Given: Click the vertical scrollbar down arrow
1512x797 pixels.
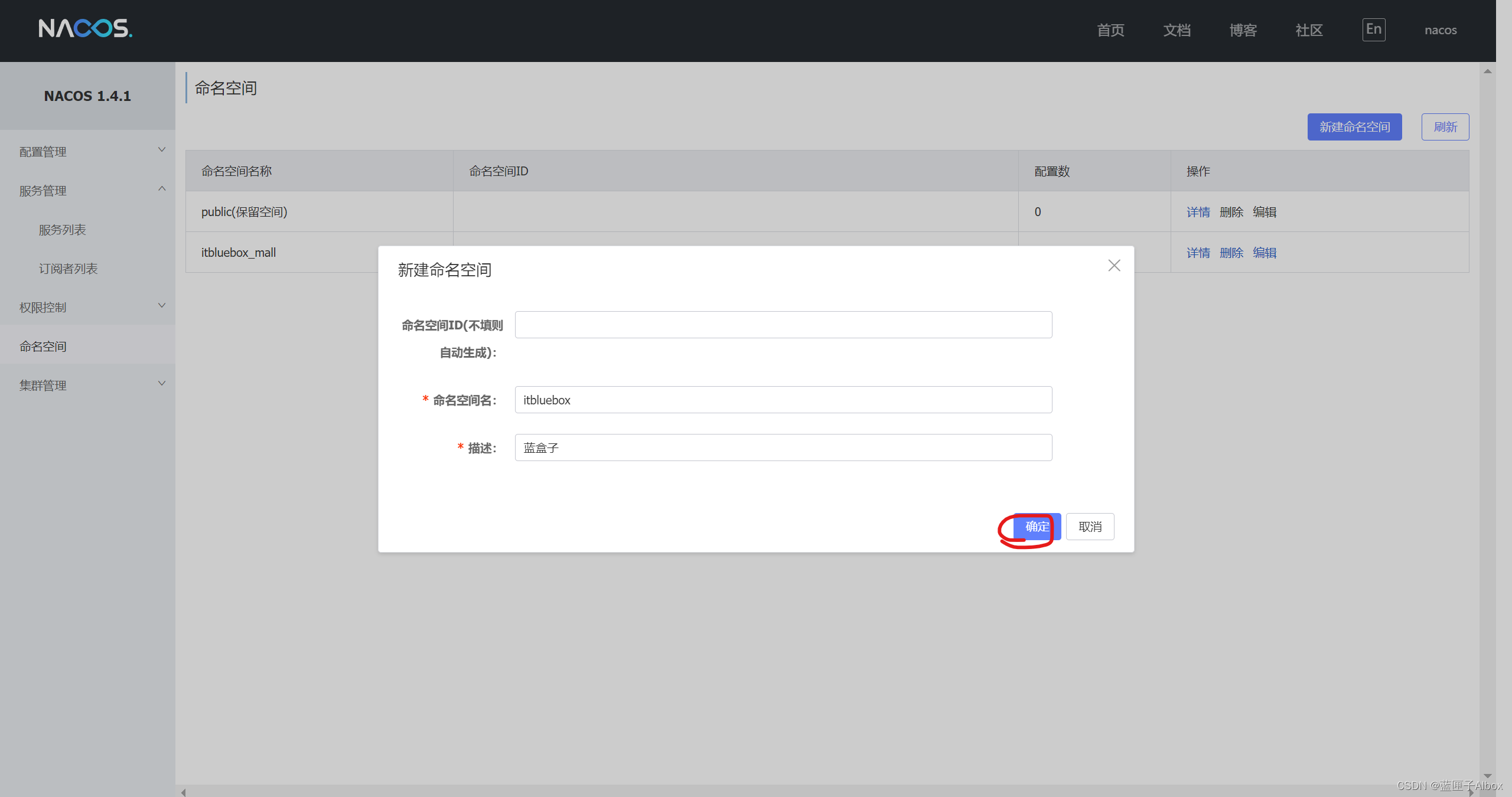Looking at the screenshot, I should tap(1487, 776).
